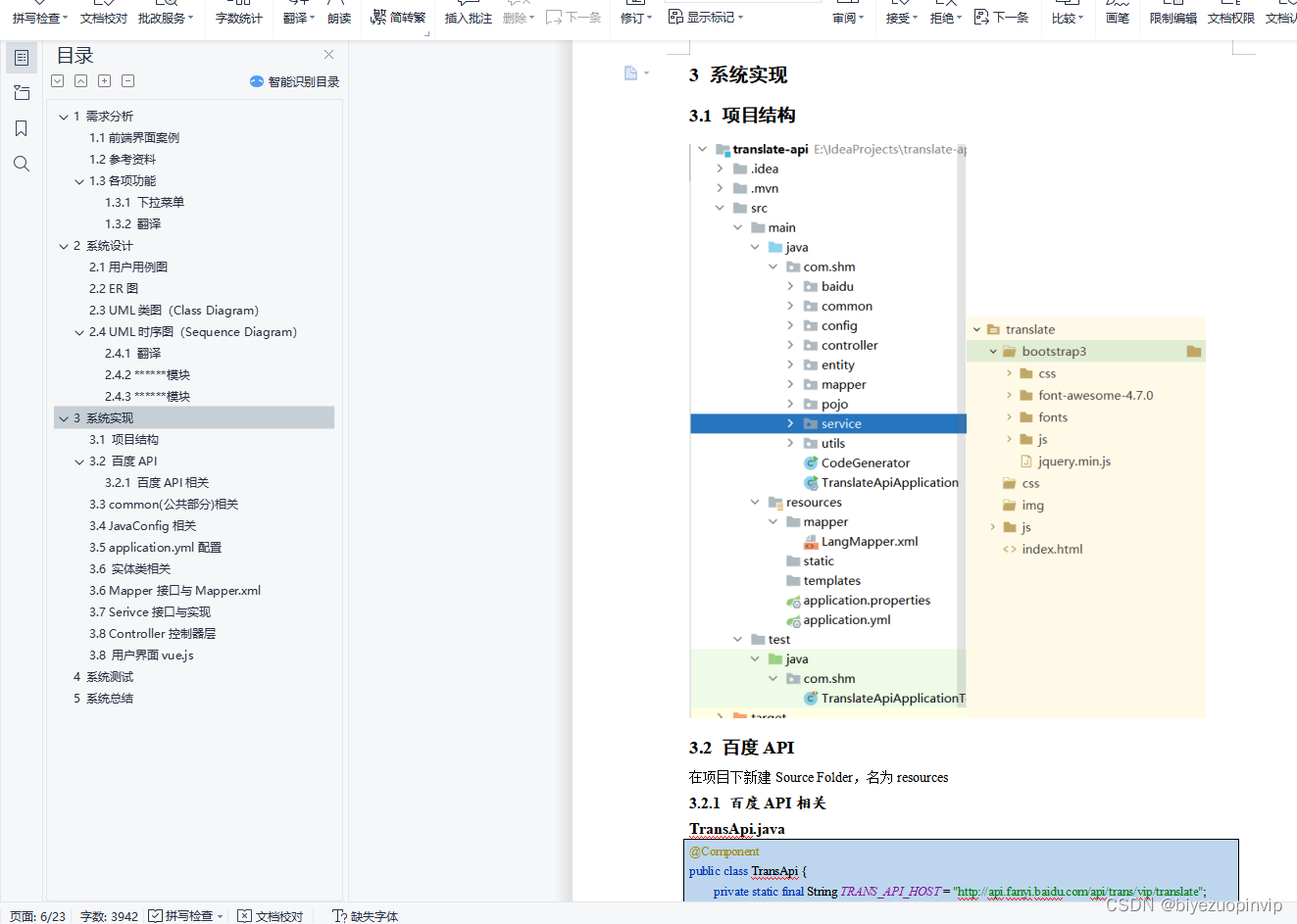
Task: Collapse the 1 需求分析 outline entry
Action: (x=64, y=116)
